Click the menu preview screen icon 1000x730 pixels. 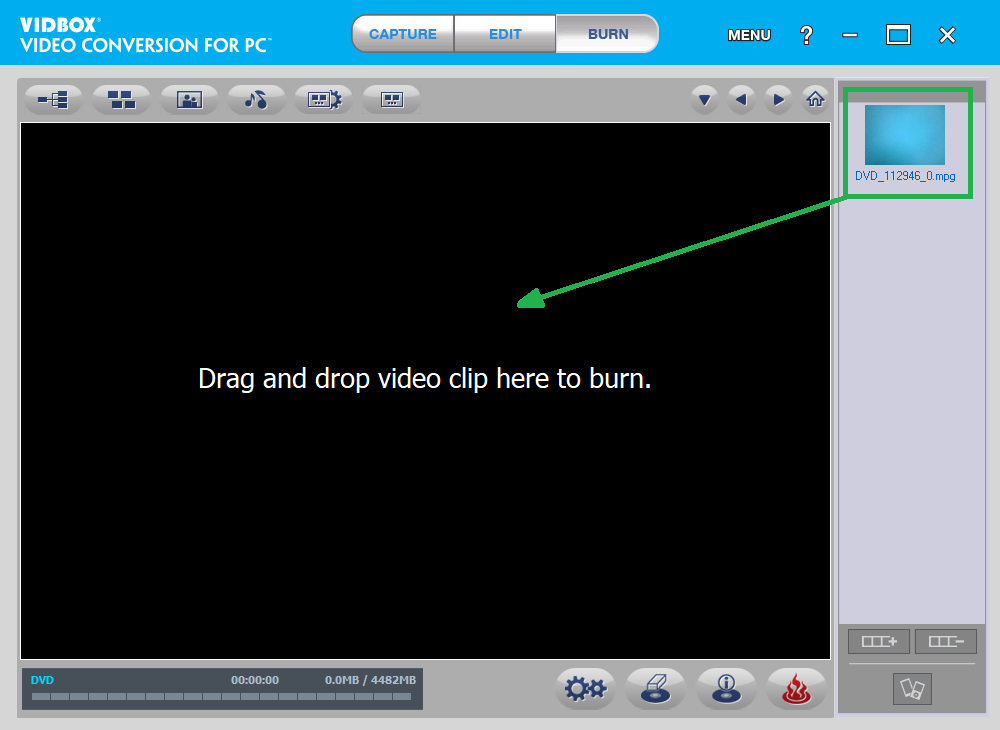391,99
